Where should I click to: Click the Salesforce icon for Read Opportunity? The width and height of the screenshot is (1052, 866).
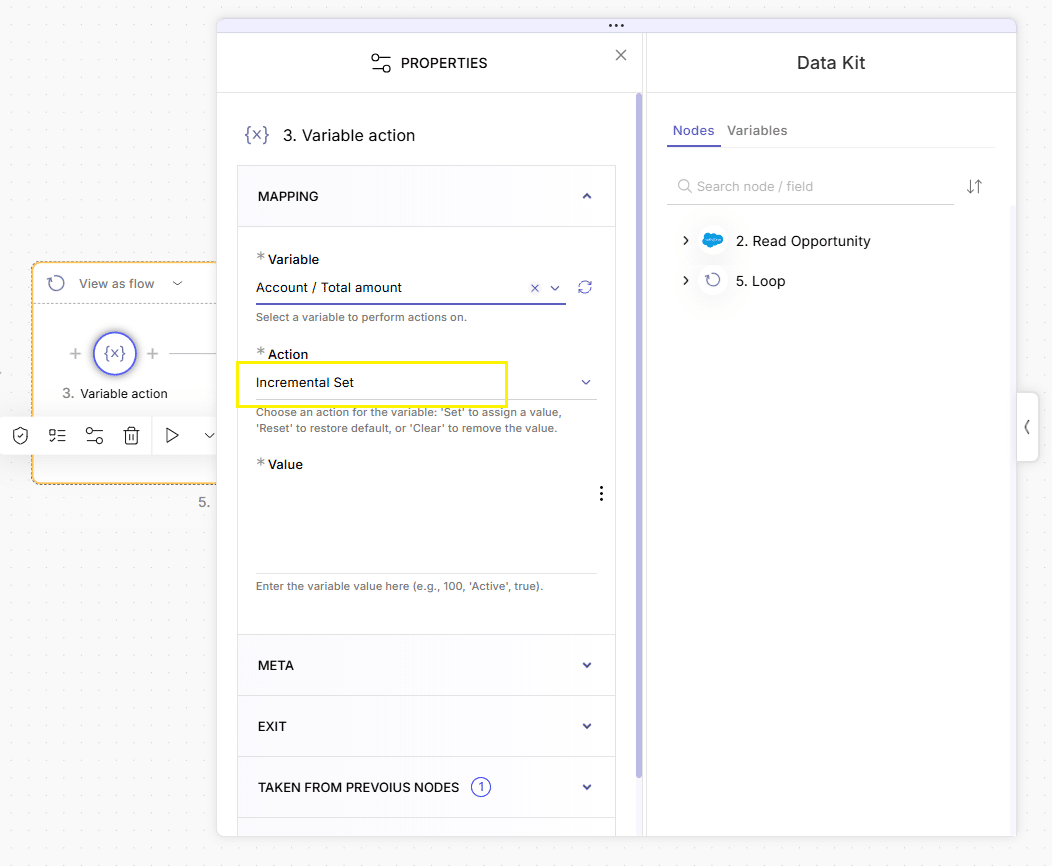point(712,240)
